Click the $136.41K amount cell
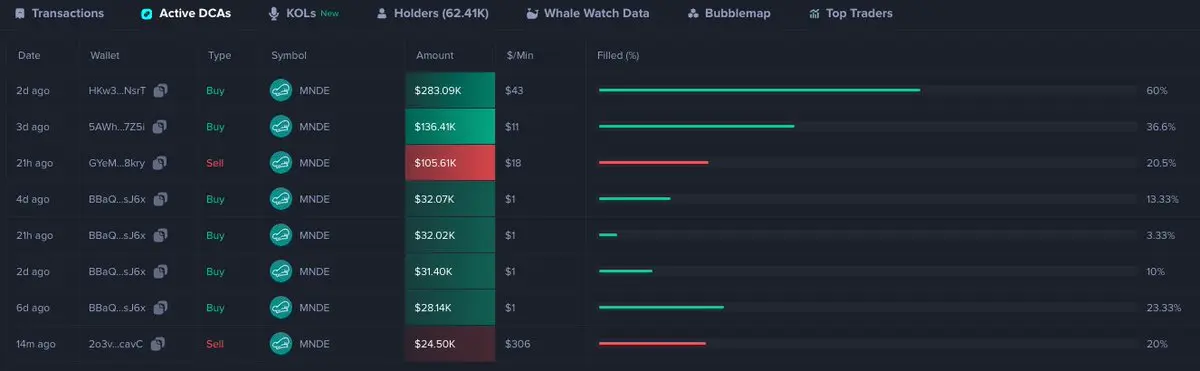Image resolution: width=1200 pixels, height=371 pixels. coord(450,127)
